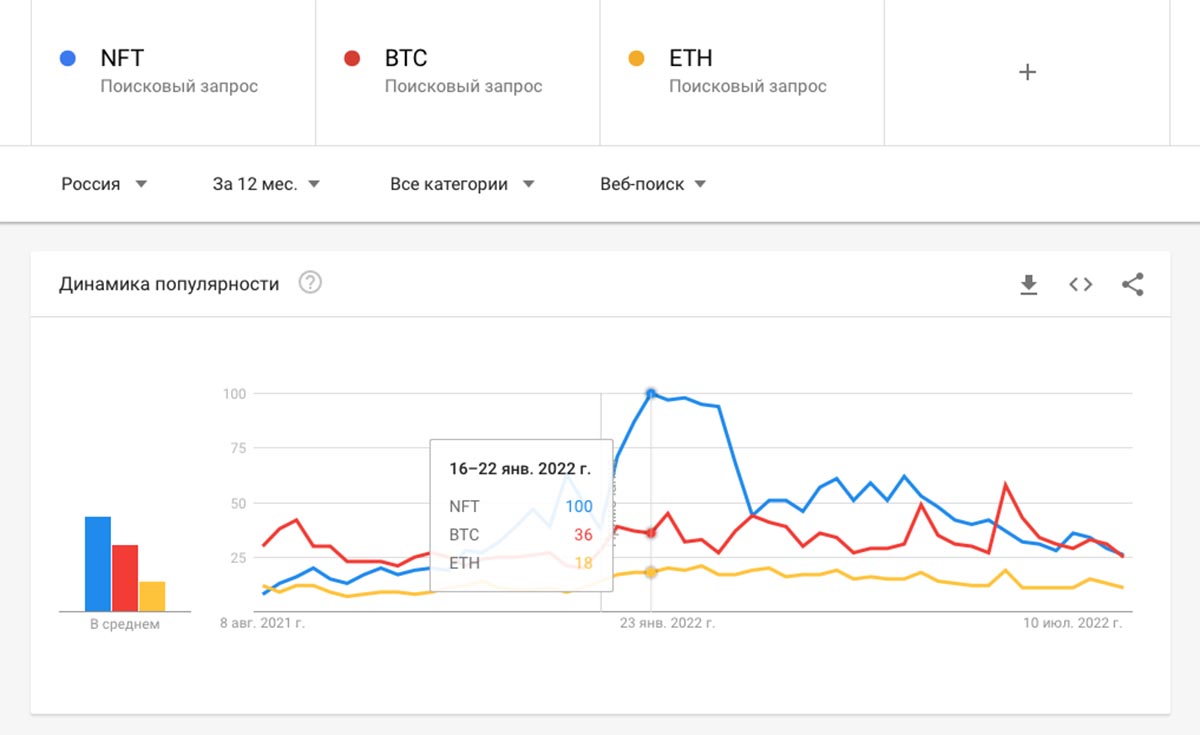
Task: Click the blue NFT term dot
Action: click(68, 59)
